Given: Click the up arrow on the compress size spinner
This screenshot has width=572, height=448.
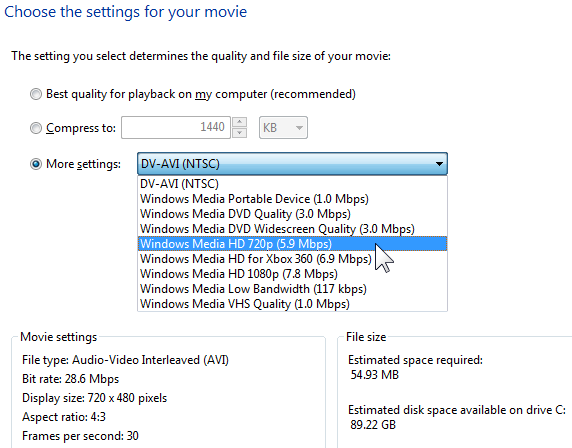Looking at the screenshot, I should click(x=240, y=122).
